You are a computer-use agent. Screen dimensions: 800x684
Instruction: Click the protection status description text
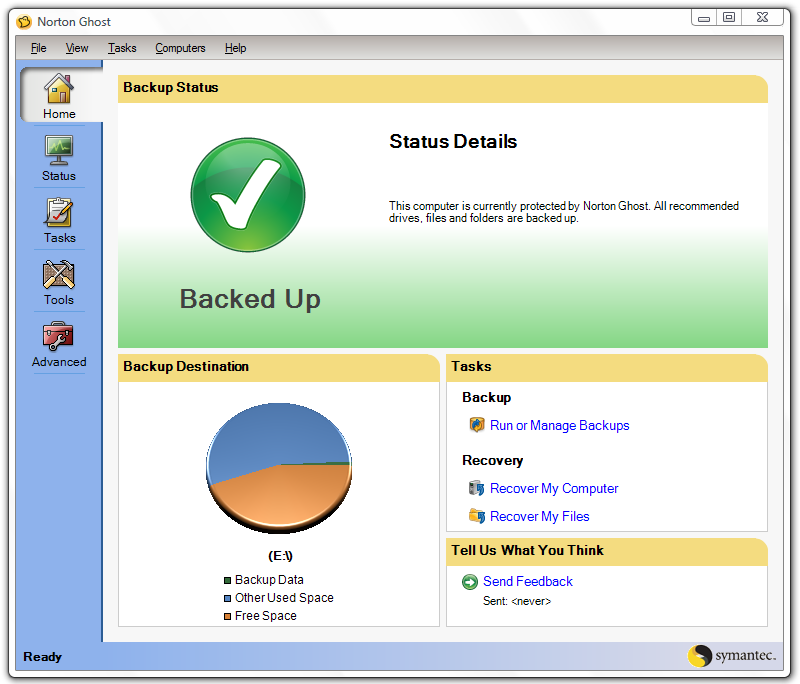click(564, 212)
